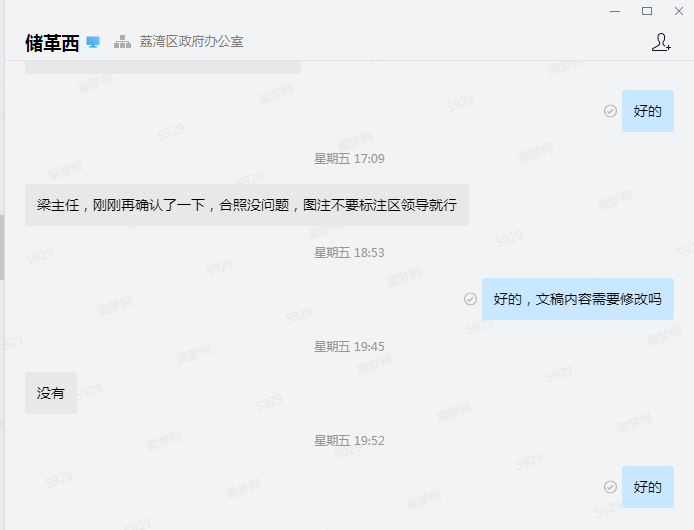This screenshot has height=530, width=694.
Task: Click the 星期五 18:53 timestamp
Action: tap(349, 252)
